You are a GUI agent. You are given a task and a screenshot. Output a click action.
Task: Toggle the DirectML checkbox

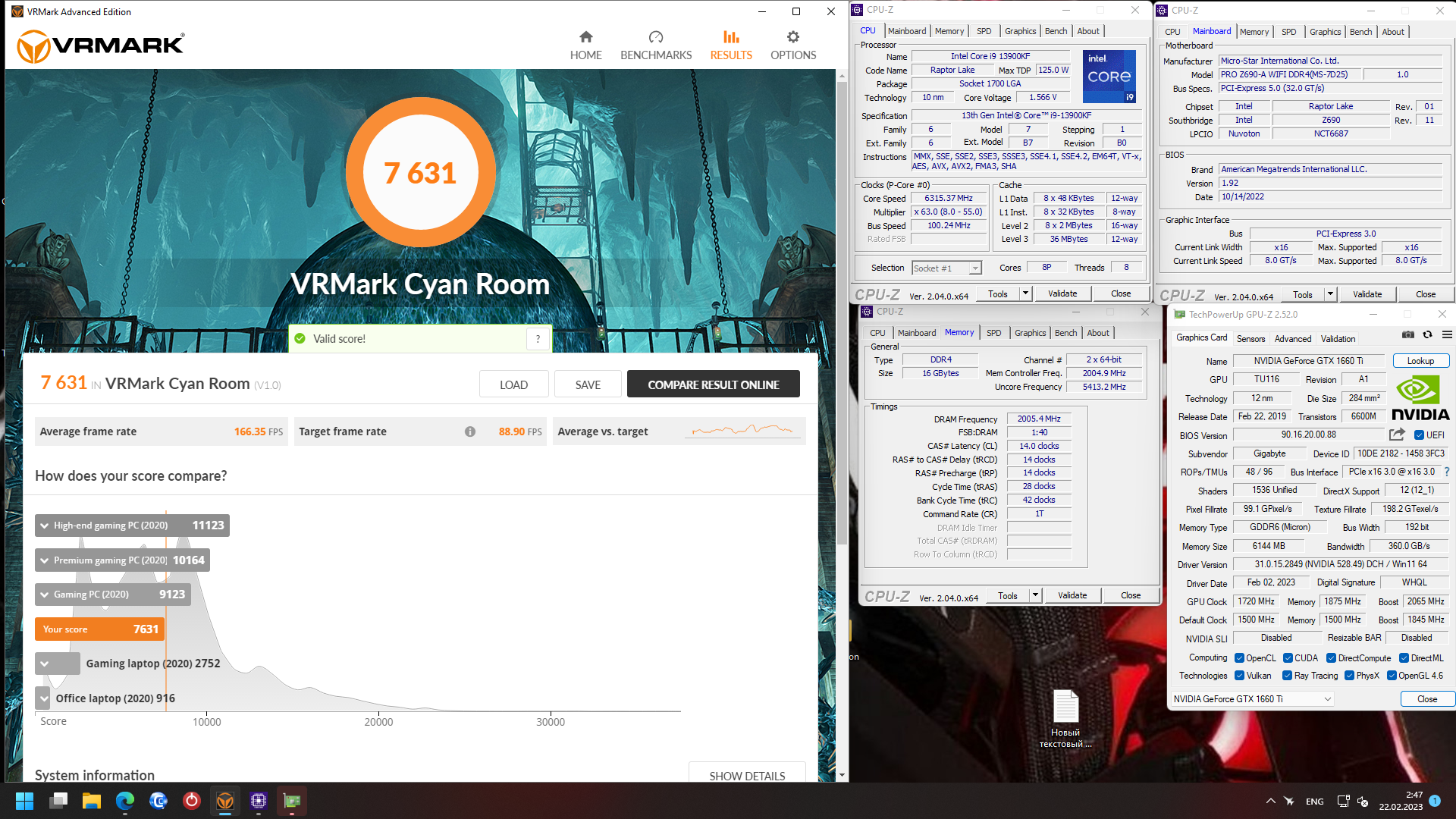1404,658
